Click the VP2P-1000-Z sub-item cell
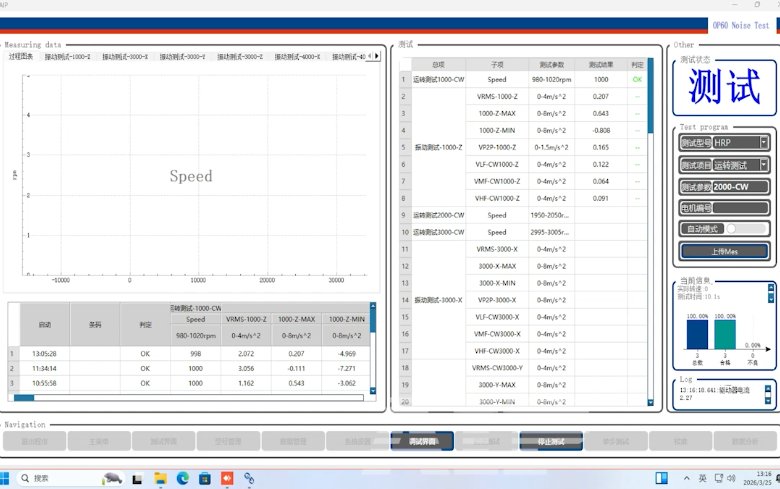The image size is (780, 489). 497,147
